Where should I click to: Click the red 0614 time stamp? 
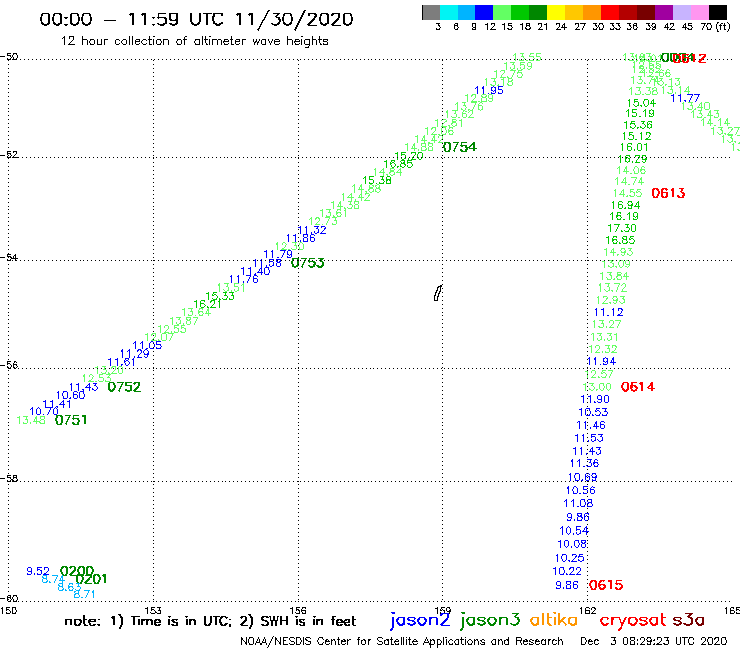[x=638, y=387]
